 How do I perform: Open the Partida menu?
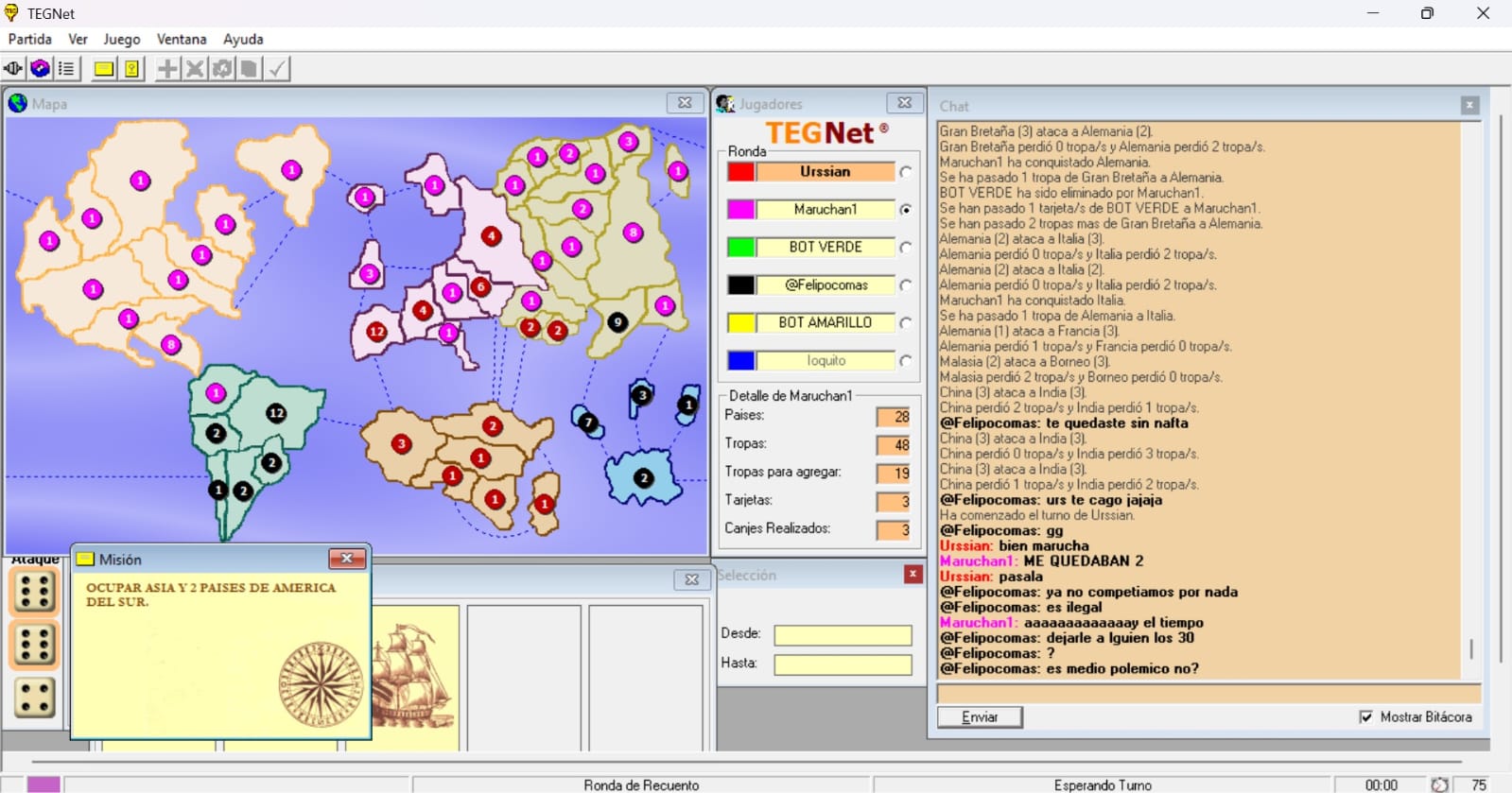tap(30, 39)
